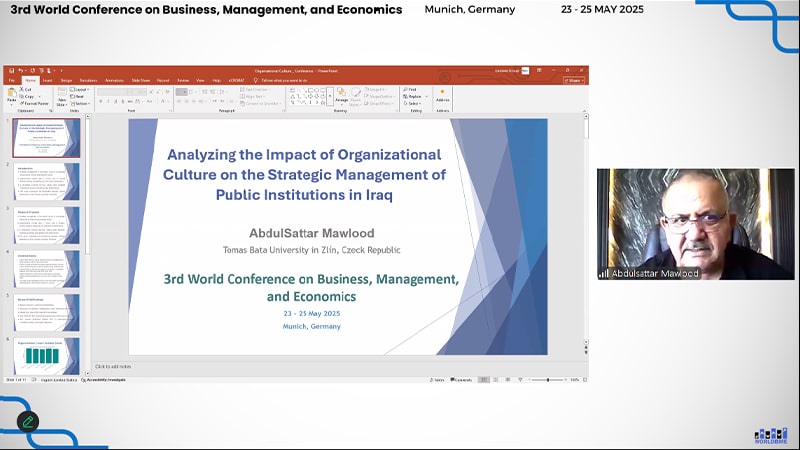Toggle the Notes pane in status bar
800x450 pixels.
point(437,380)
